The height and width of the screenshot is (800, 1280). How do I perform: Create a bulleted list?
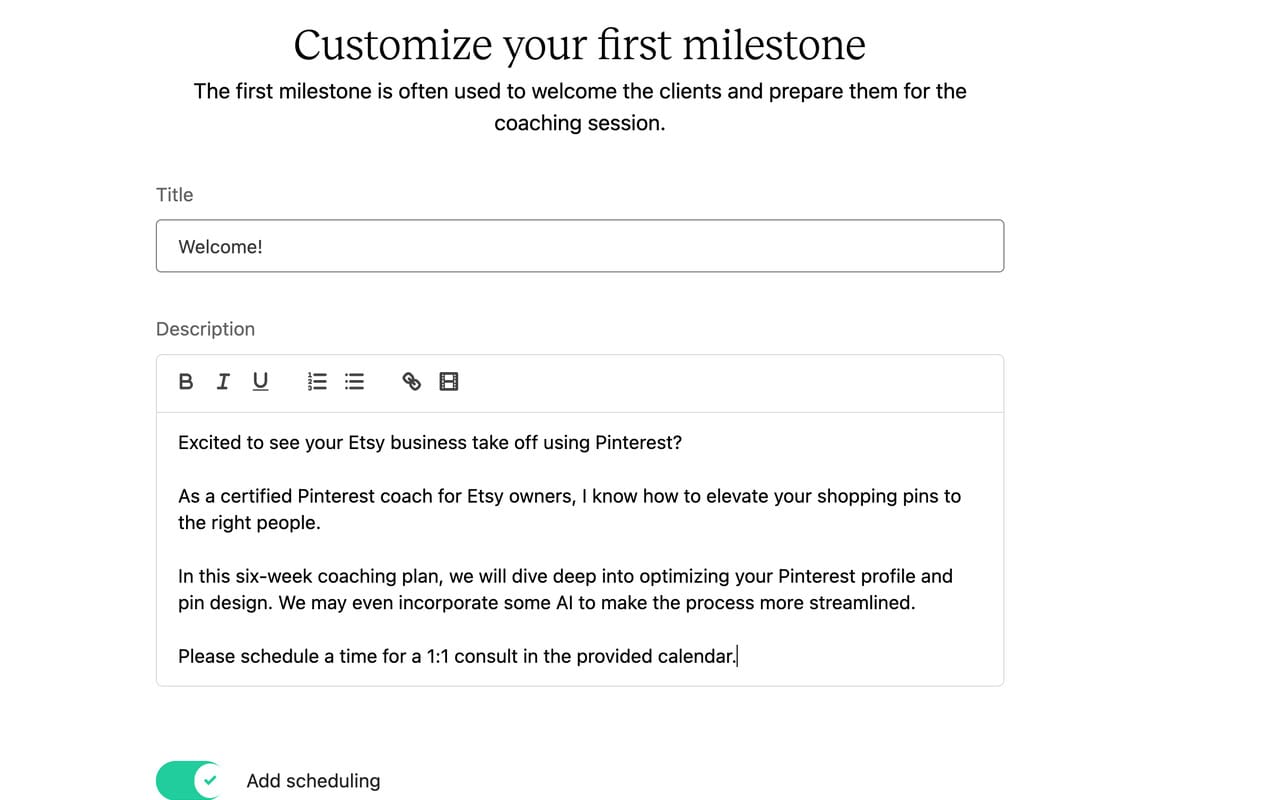tap(353, 381)
